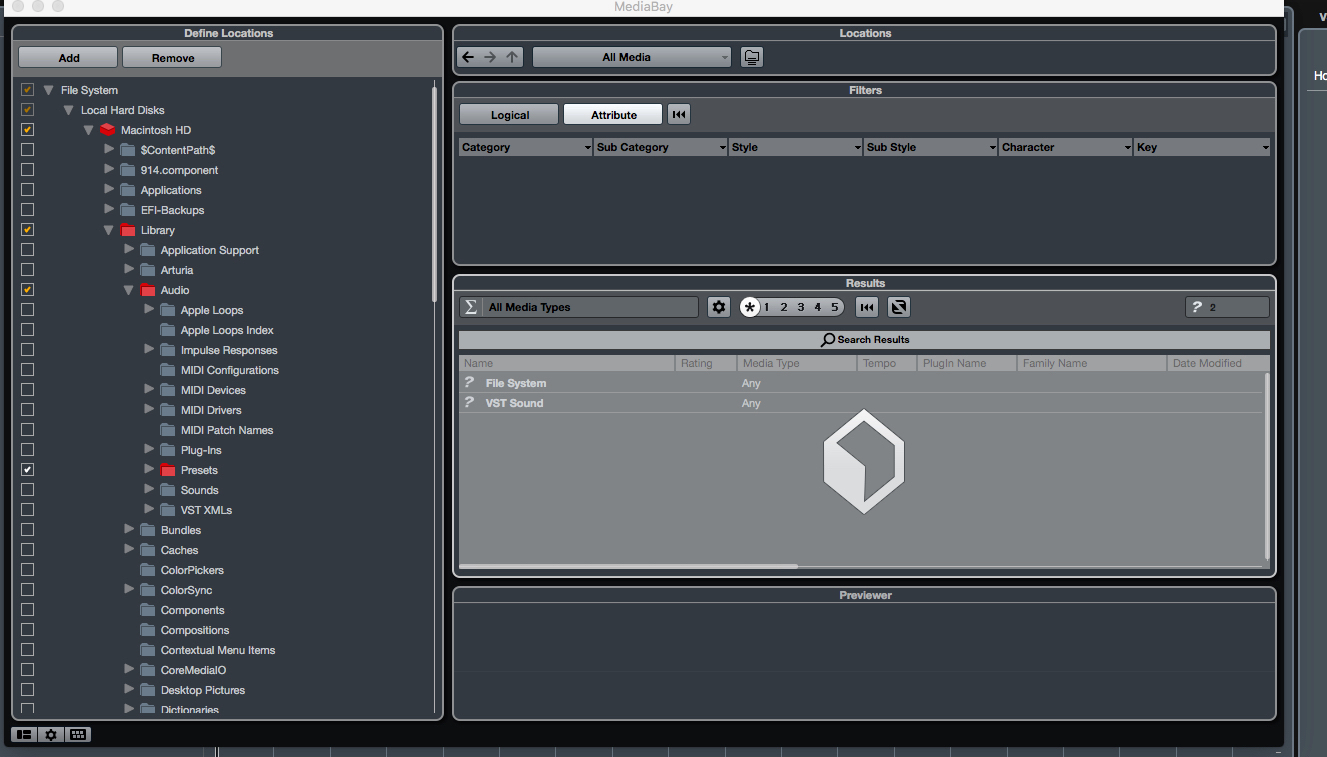Click the red Library folder icon
Viewport: 1327px width, 757px height.
[x=128, y=230]
